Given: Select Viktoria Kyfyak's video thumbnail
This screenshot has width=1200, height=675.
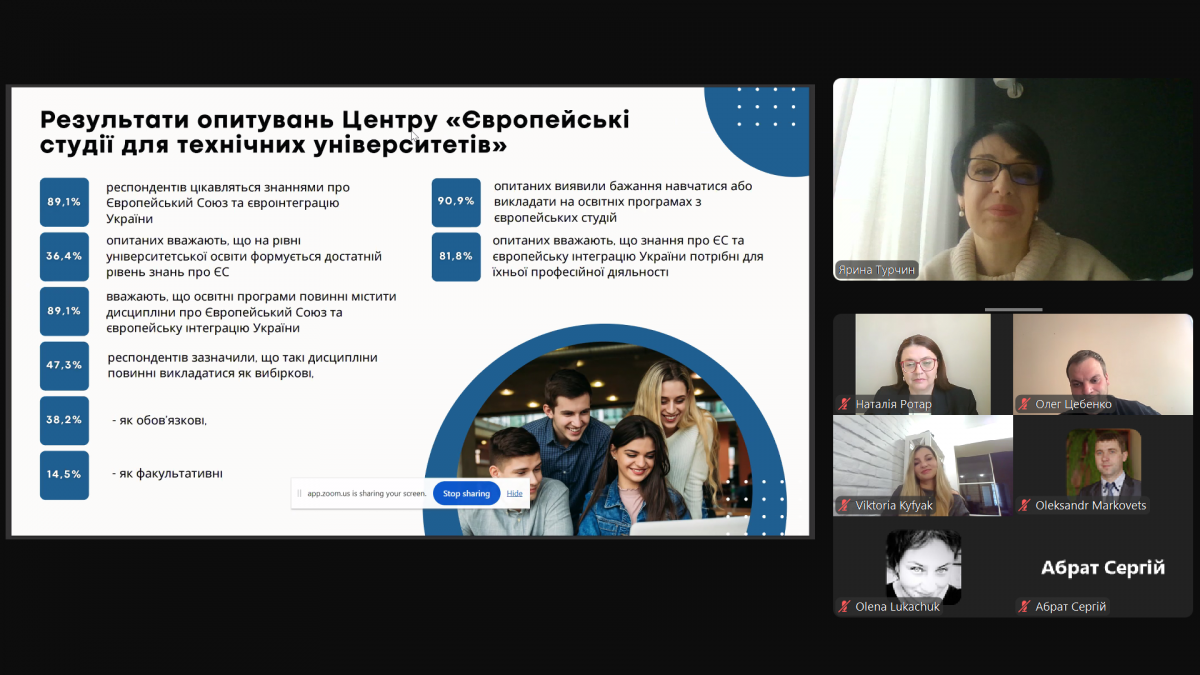Looking at the screenshot, I should pos(921,465).
